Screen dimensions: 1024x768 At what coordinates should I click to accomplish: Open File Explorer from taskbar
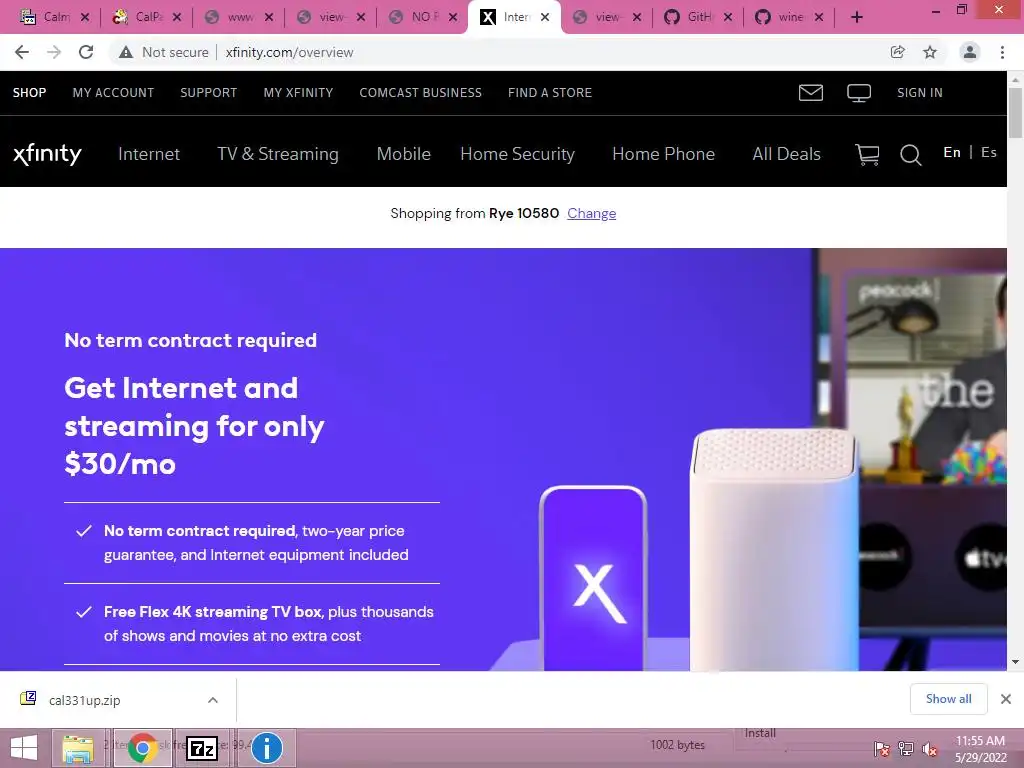pos(78,748)
